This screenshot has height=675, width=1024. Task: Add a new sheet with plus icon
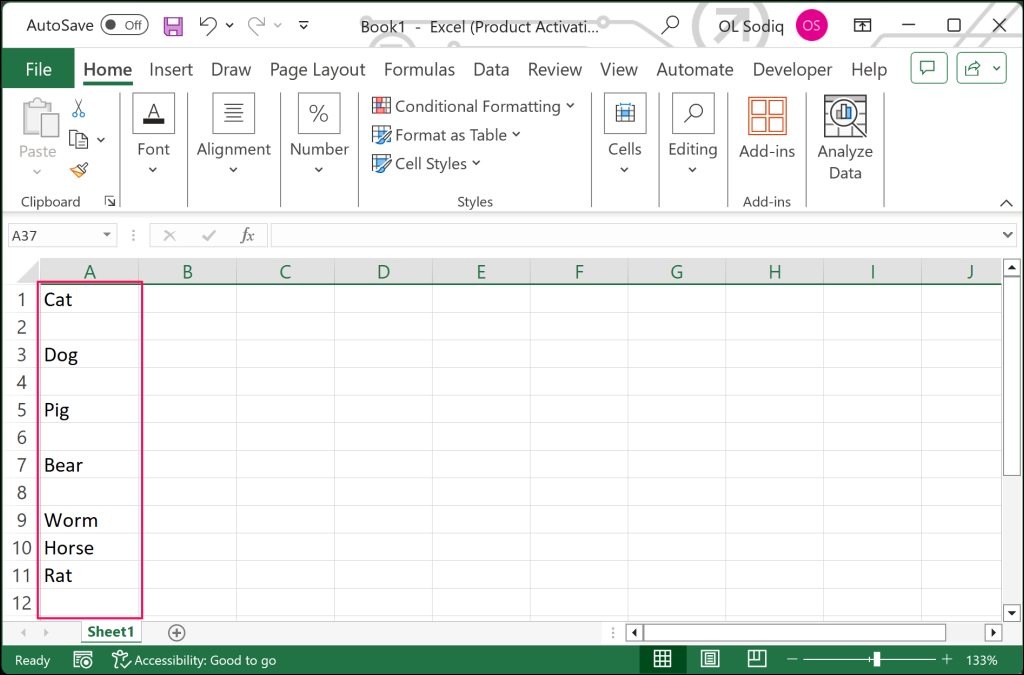pyautogui.click(x=177, y=632)
